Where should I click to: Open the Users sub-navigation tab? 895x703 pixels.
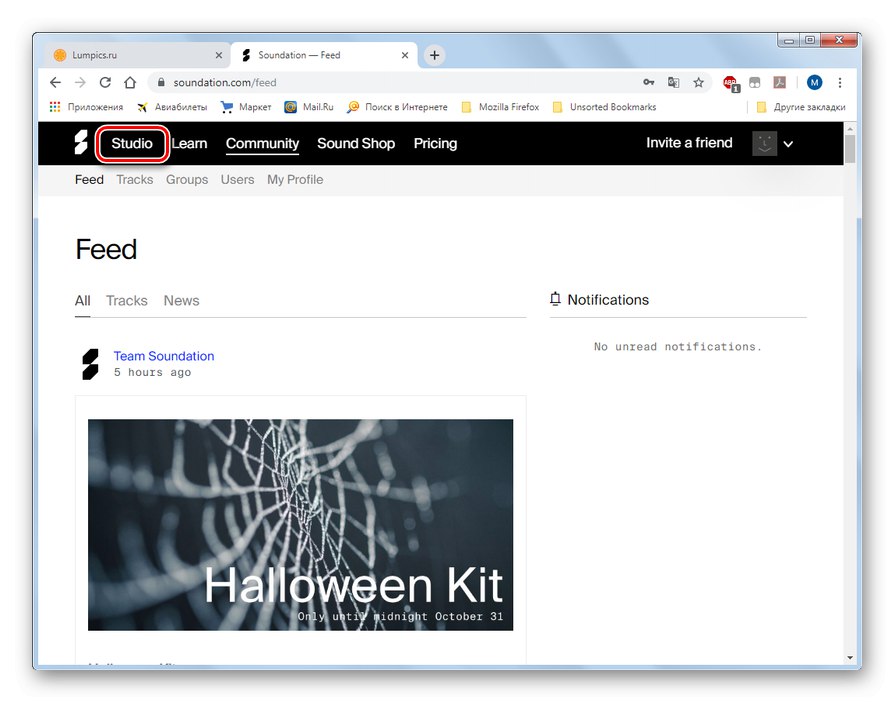pyautogui.click(x=237, y=180)
